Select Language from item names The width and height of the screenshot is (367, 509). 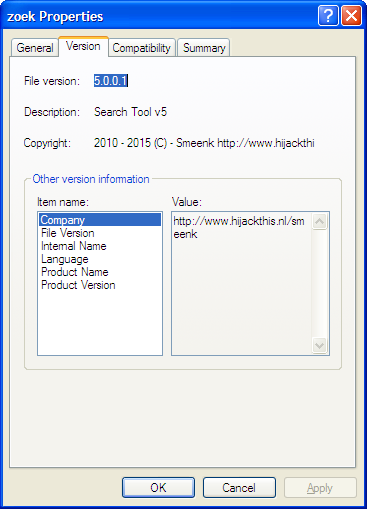pos(100,259)
